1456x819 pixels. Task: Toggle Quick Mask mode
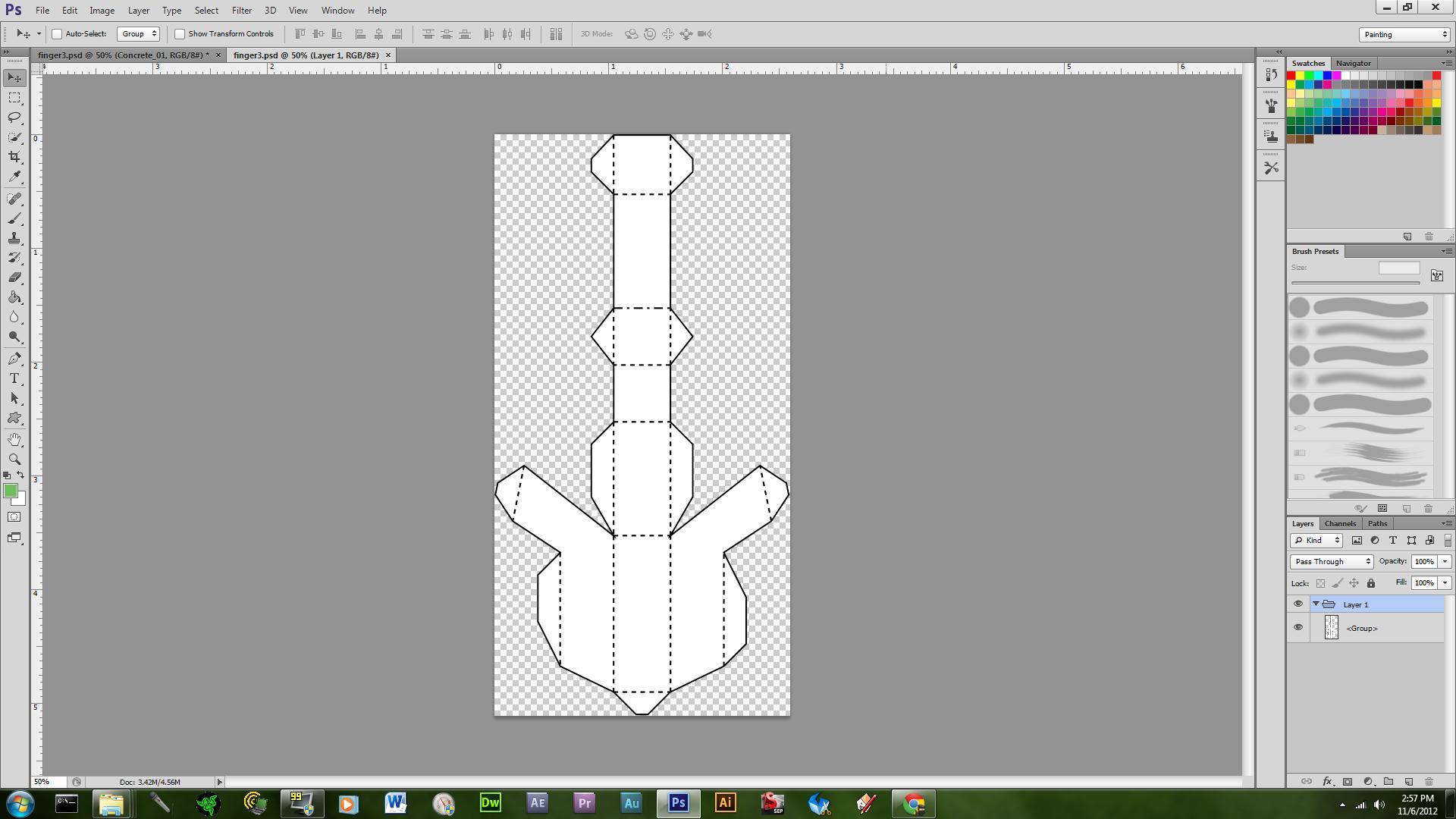14,517
